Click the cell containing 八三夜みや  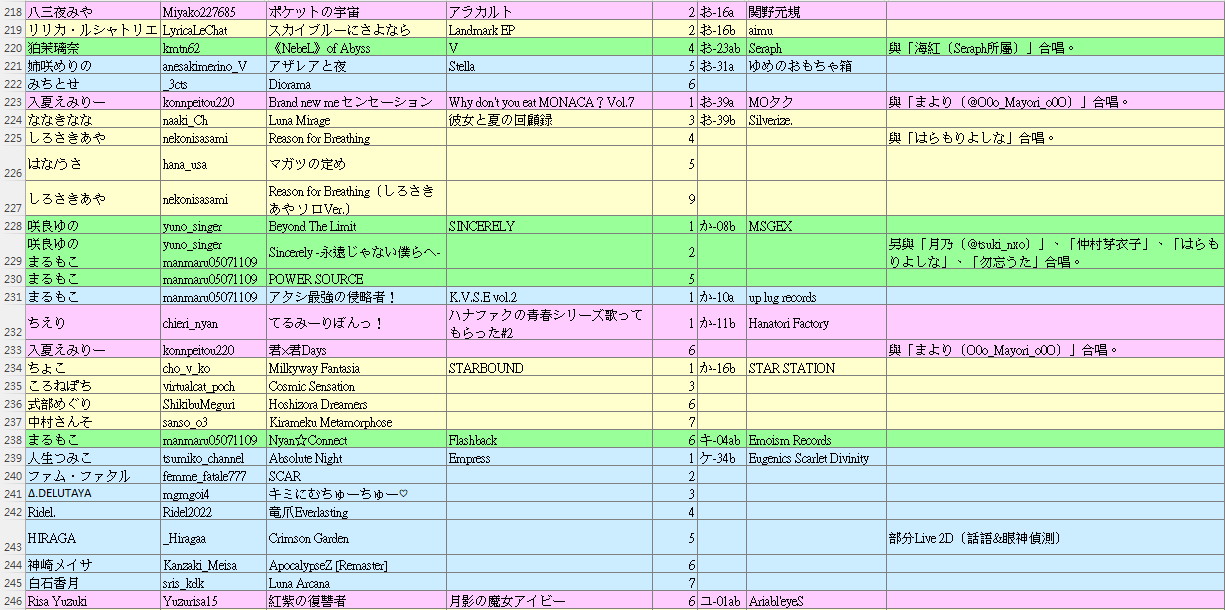click(92, 12)
